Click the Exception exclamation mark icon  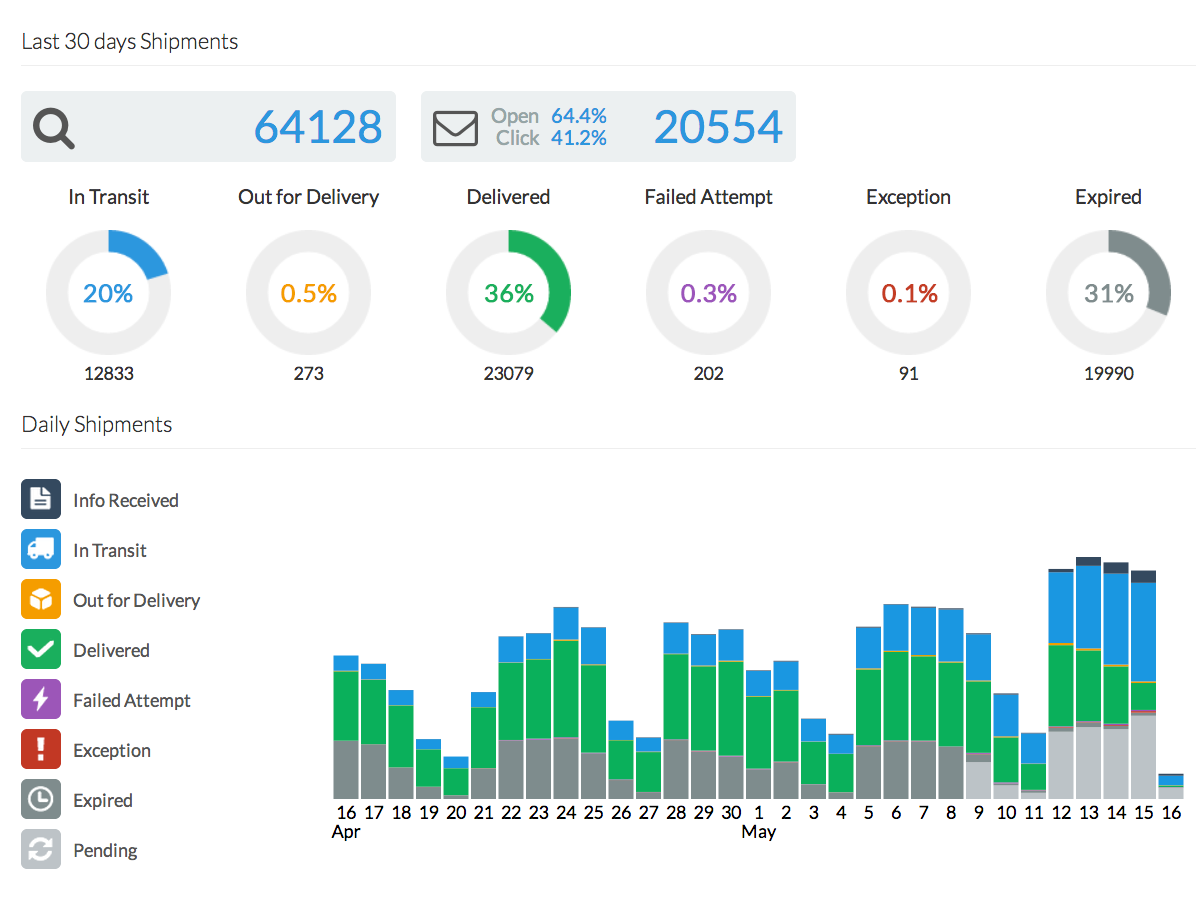coord(41,749)
